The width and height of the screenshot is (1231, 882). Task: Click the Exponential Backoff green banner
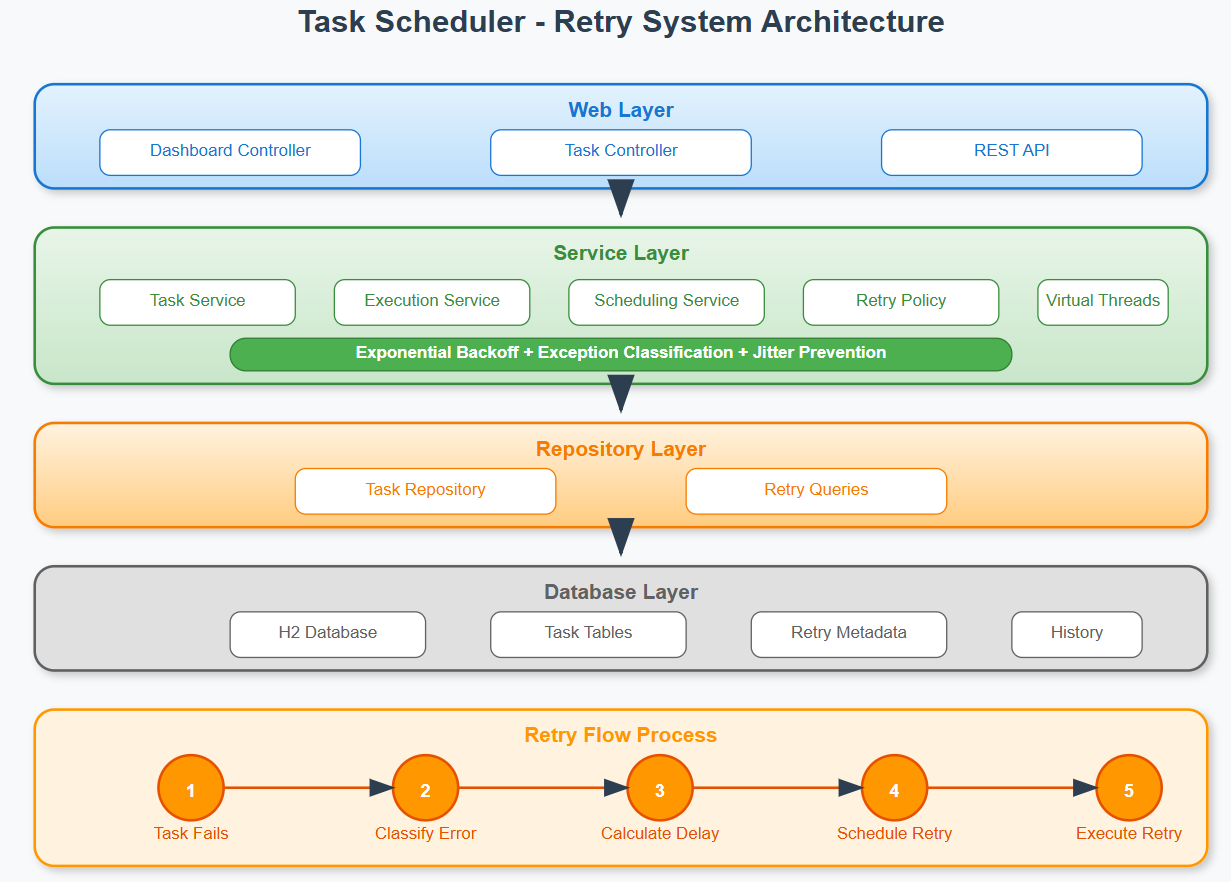(x=621, y=354)
